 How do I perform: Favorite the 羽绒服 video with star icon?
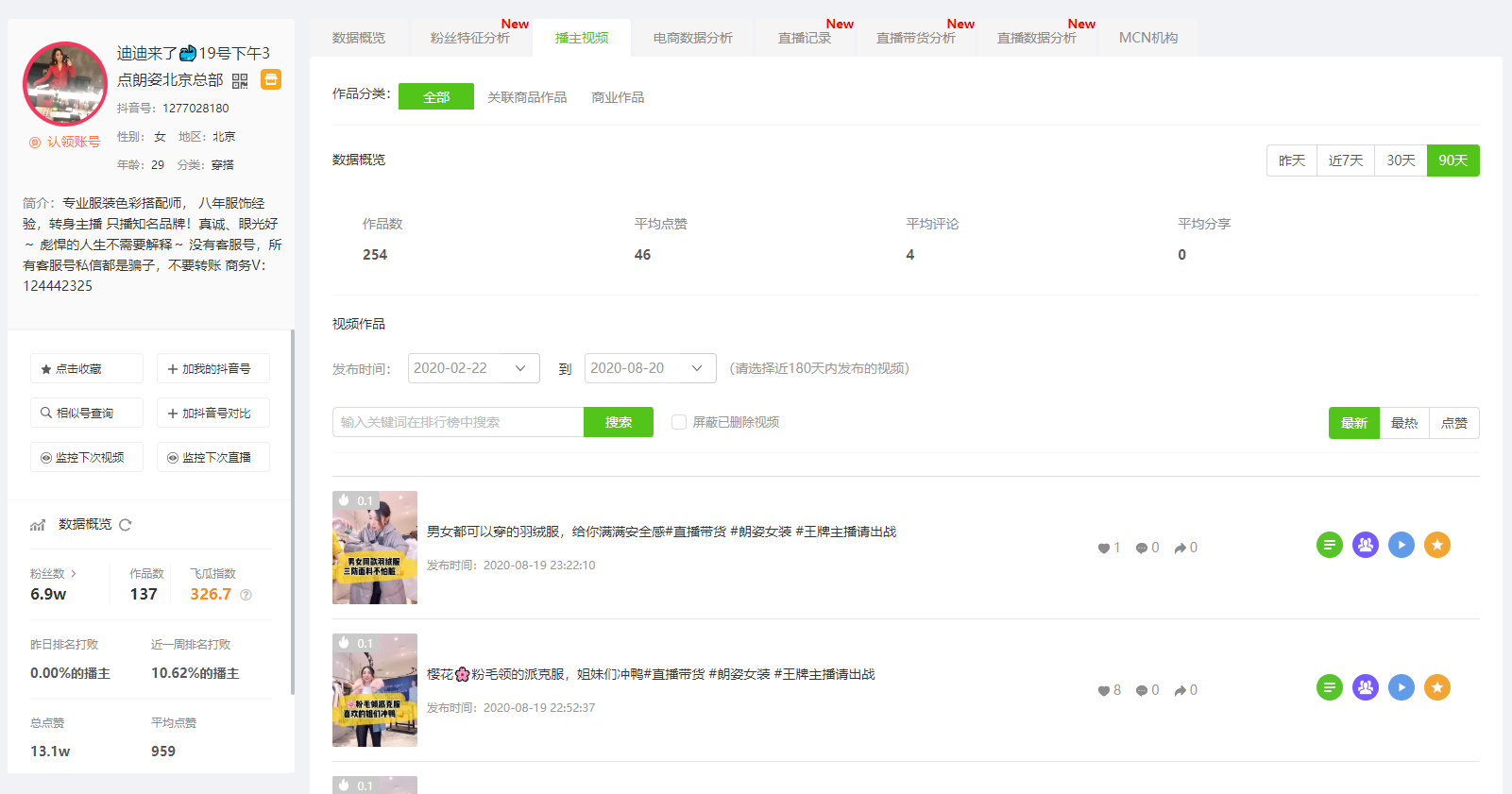click(1437, 545)
